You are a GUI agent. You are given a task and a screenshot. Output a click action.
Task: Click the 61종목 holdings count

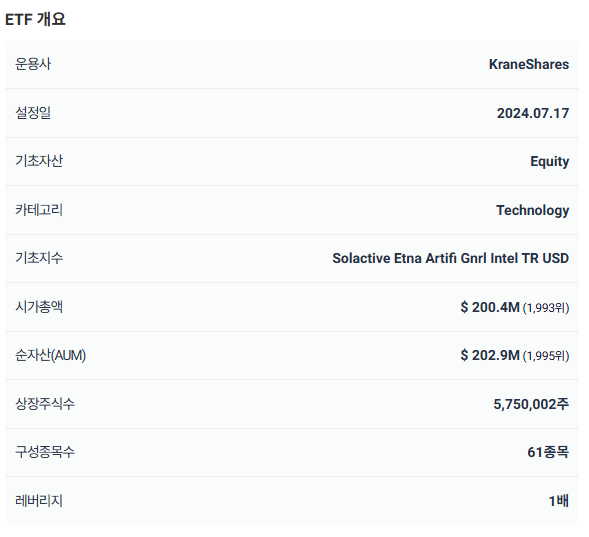click(548, 452)
